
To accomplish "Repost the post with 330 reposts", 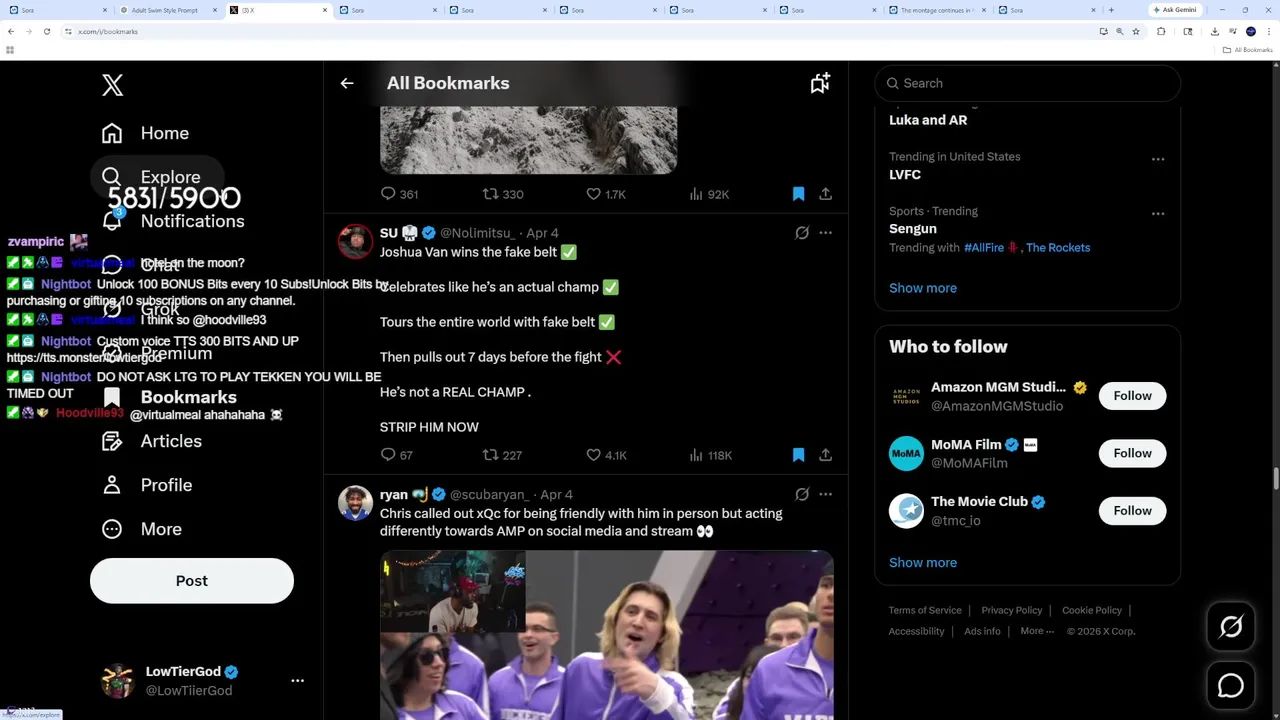I will click(x=503, y=194).
